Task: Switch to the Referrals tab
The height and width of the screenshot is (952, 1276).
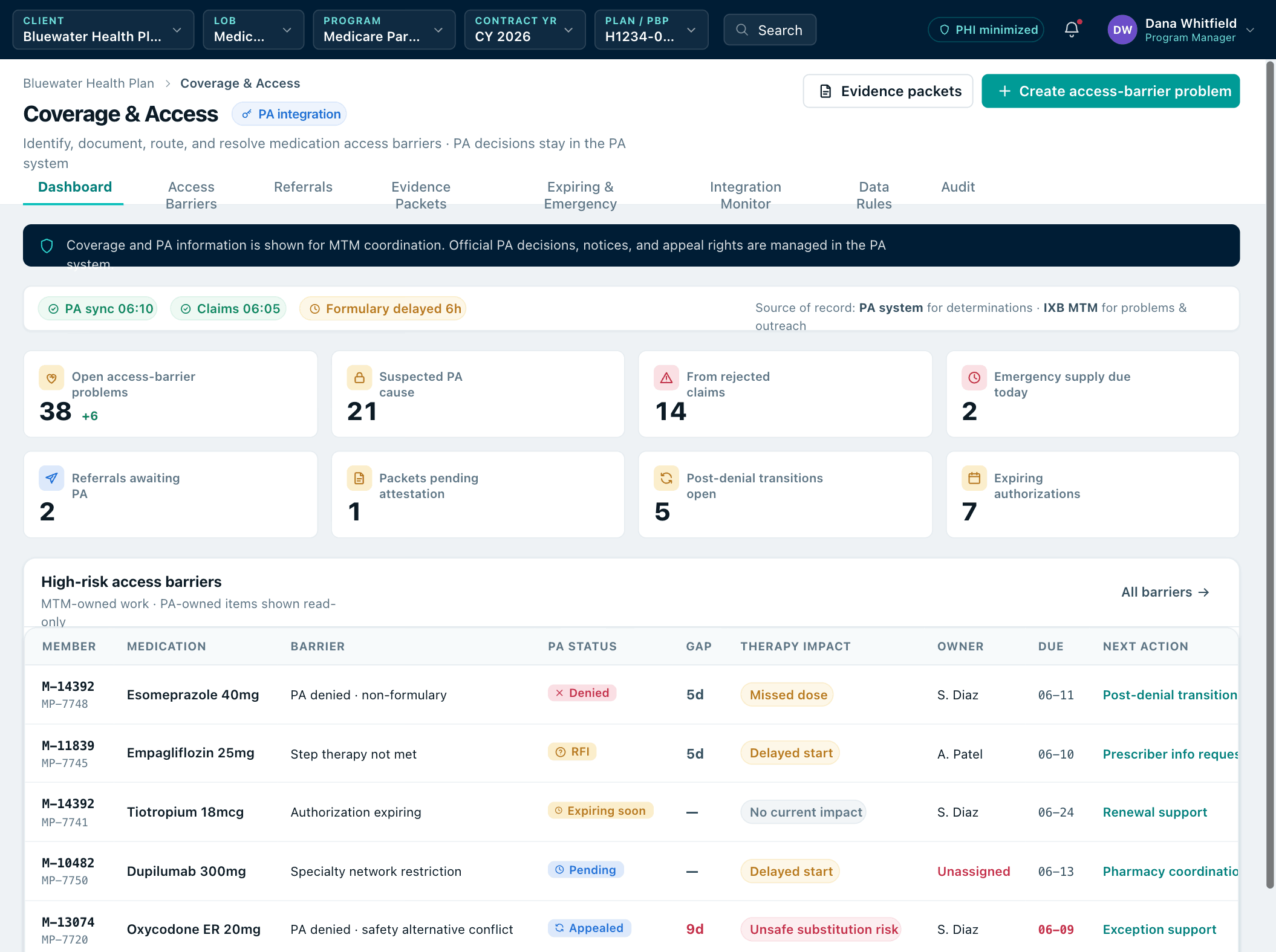Action: tap(303, 187)
